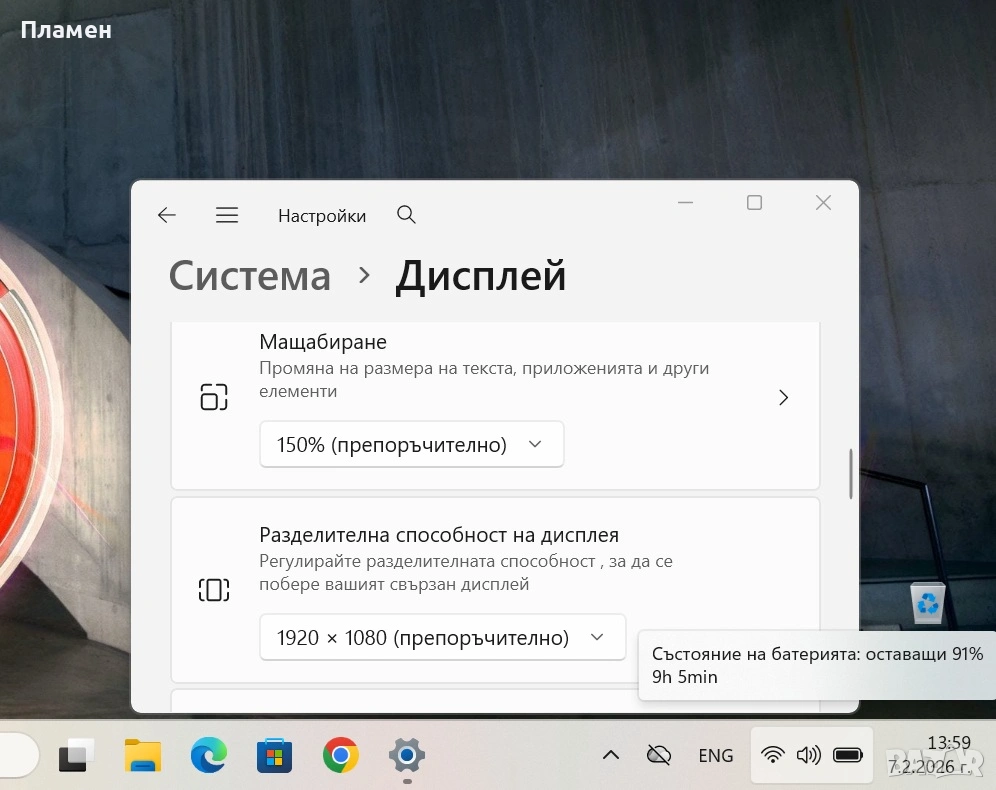
Task: Click the Settings window vertical scrollbar
Action: pos(851,474)
